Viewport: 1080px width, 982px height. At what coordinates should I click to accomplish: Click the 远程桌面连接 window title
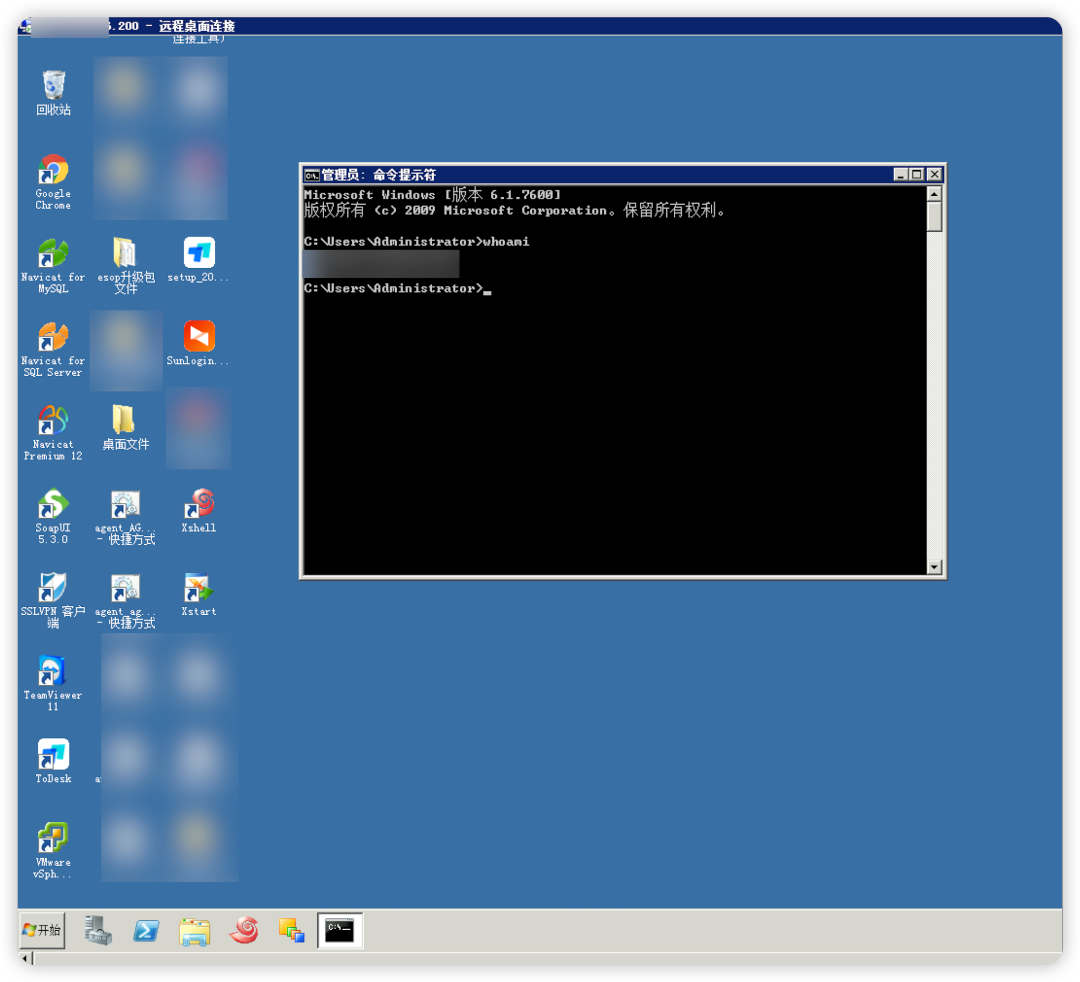(197, 26)
